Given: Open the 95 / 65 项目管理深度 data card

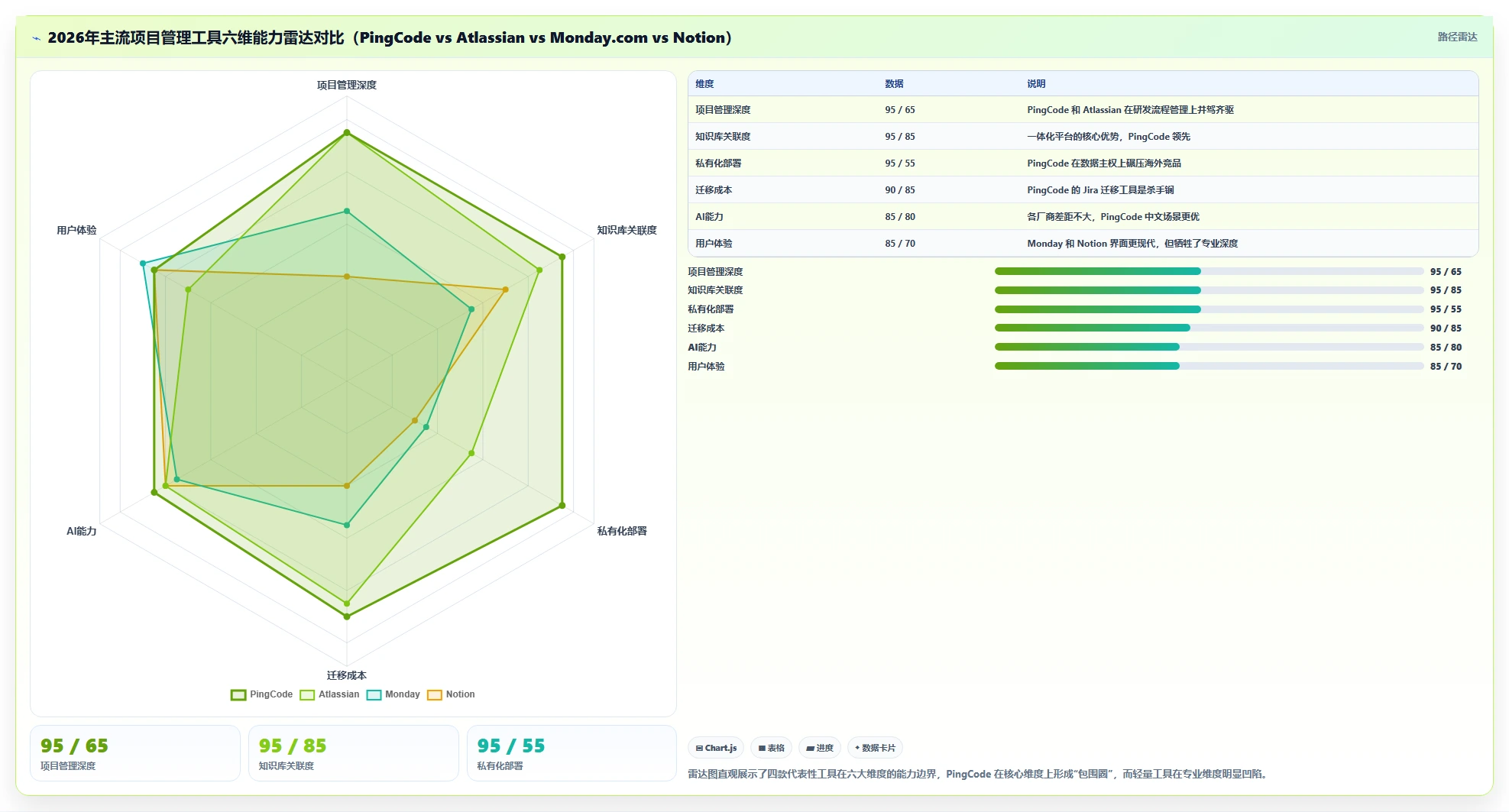Looking at the screenshot, I should pos(135,753).
